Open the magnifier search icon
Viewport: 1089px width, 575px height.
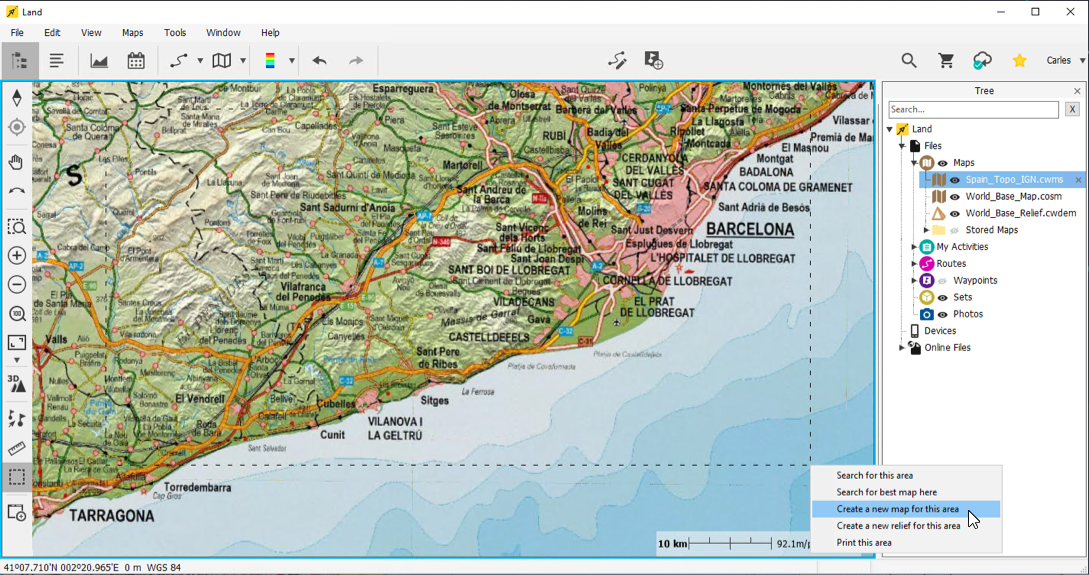coord(909,61)
